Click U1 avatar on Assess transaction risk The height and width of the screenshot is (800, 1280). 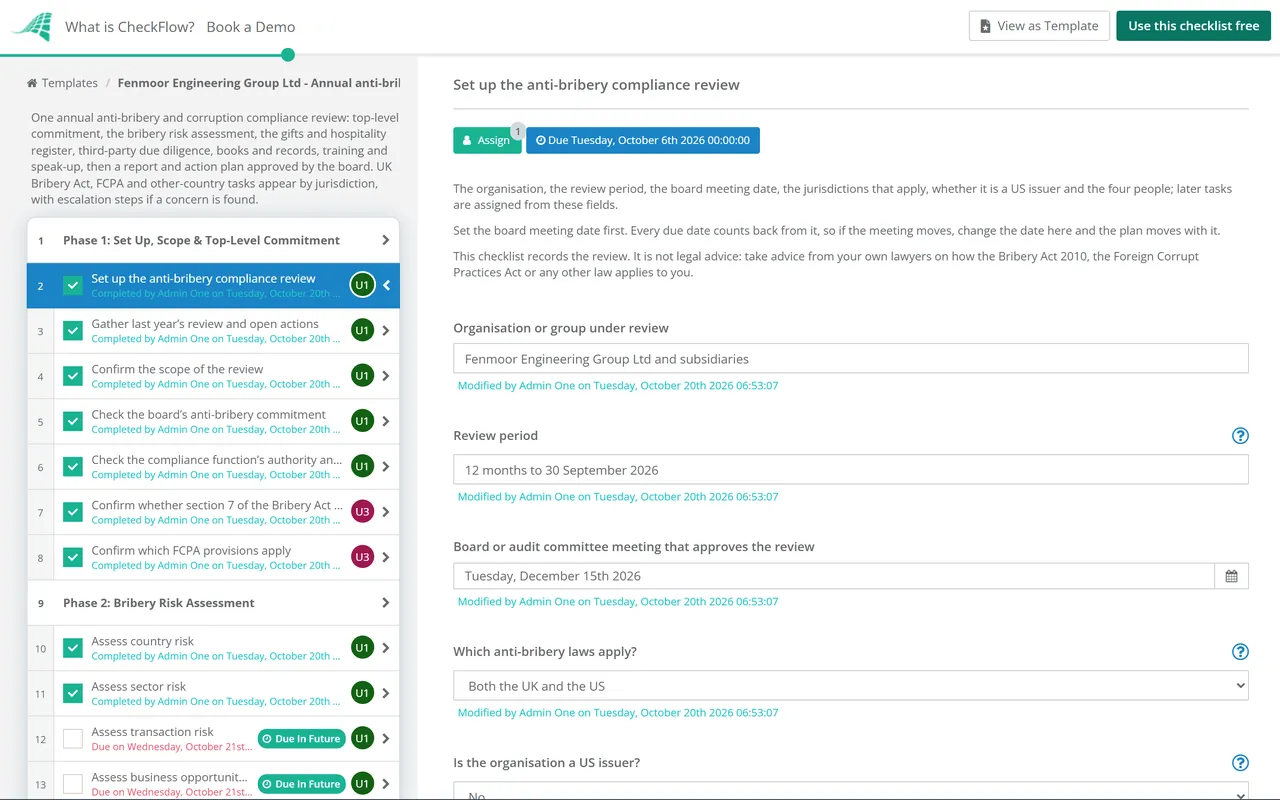coord(362,739)
